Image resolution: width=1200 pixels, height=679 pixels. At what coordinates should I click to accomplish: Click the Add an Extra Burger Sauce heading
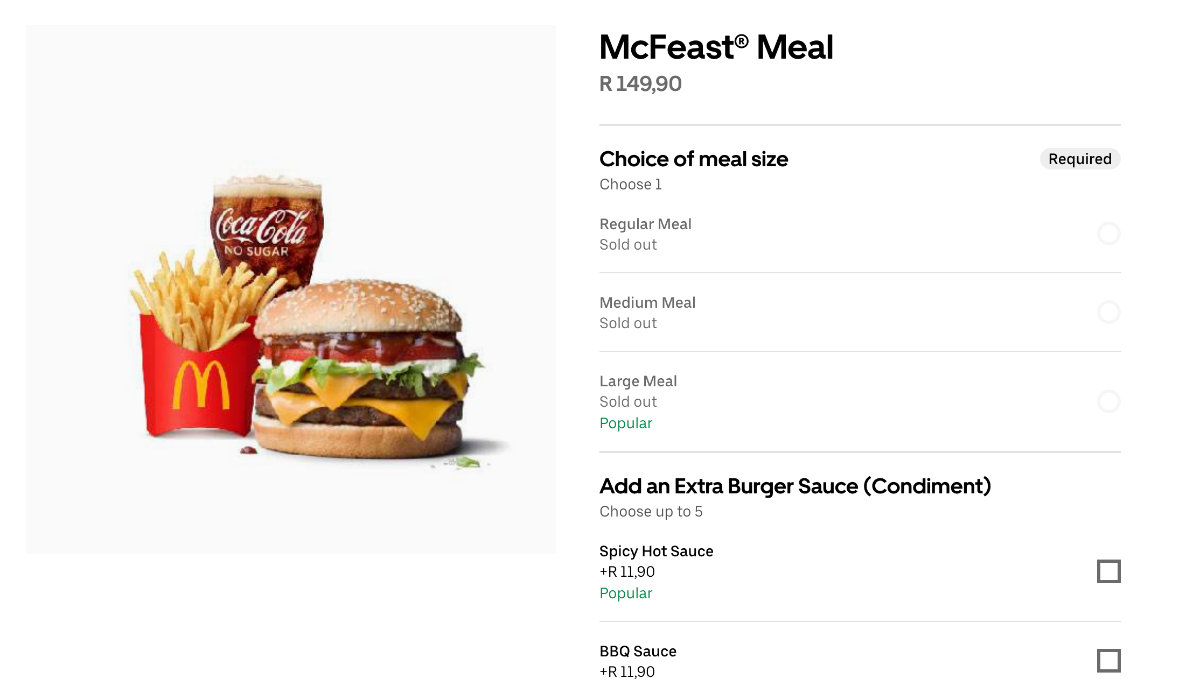[794, 486]
